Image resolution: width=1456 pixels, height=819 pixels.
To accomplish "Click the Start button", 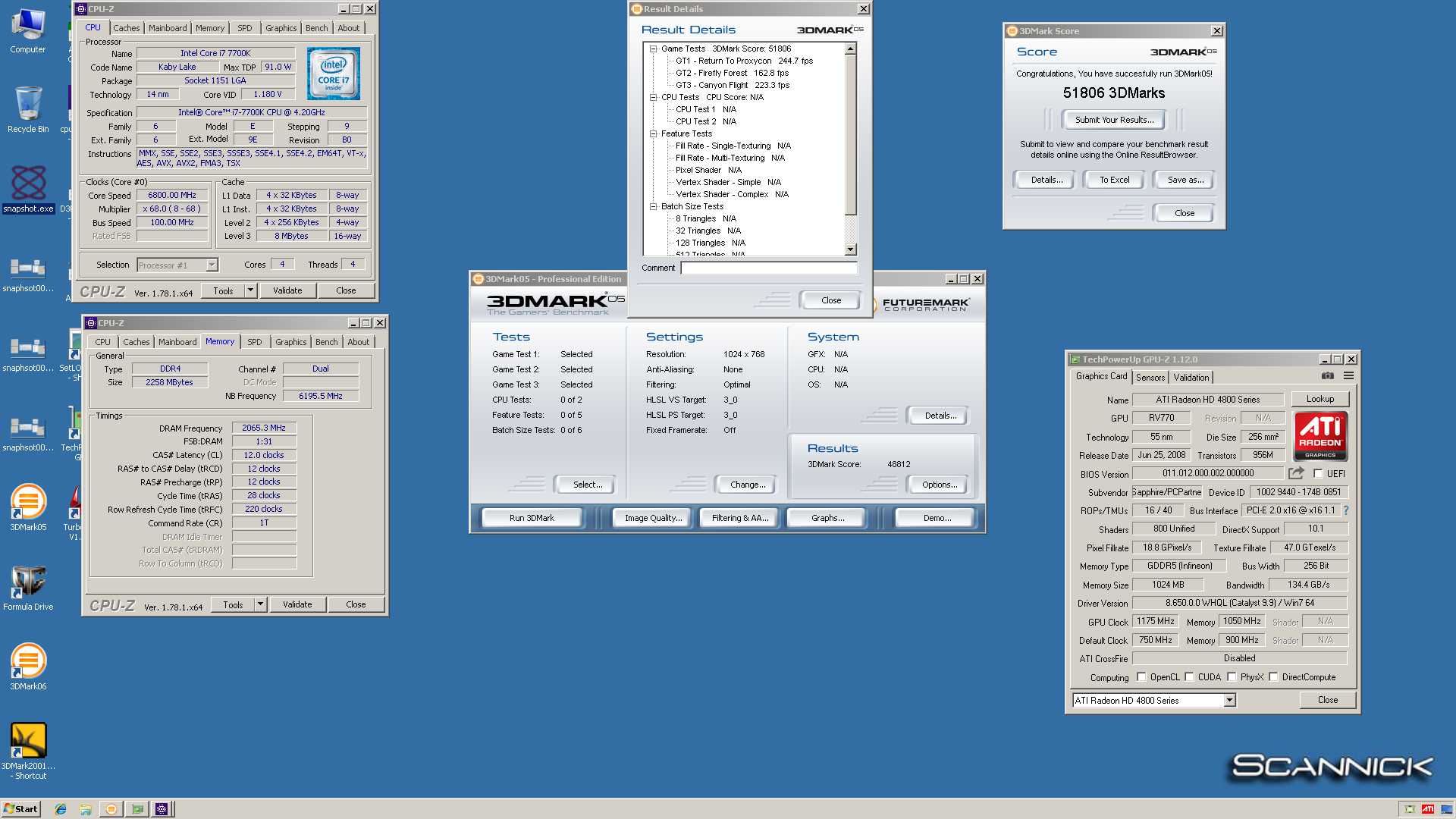I will click(21, 809).
